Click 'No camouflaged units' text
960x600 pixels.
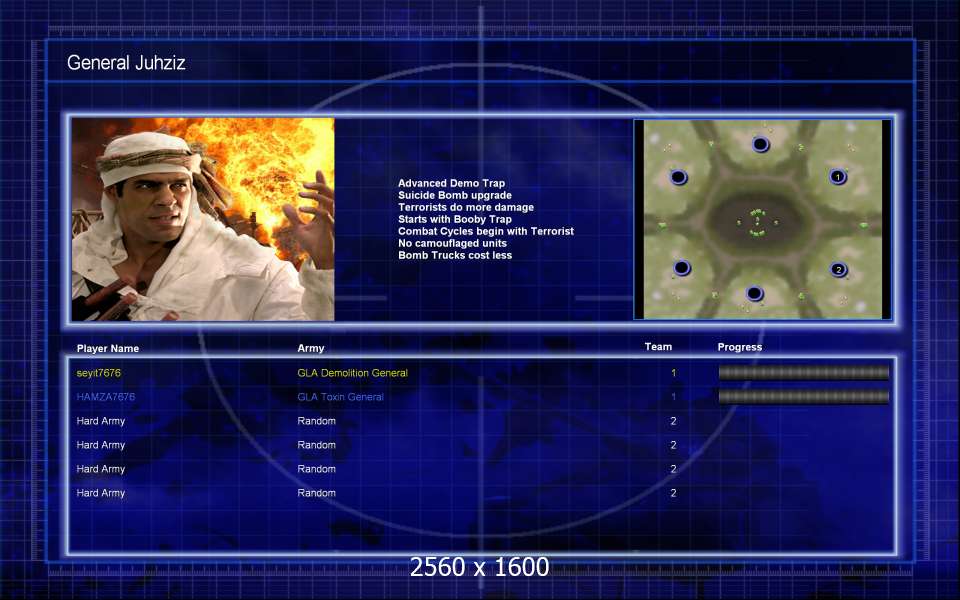pos(452,243)
